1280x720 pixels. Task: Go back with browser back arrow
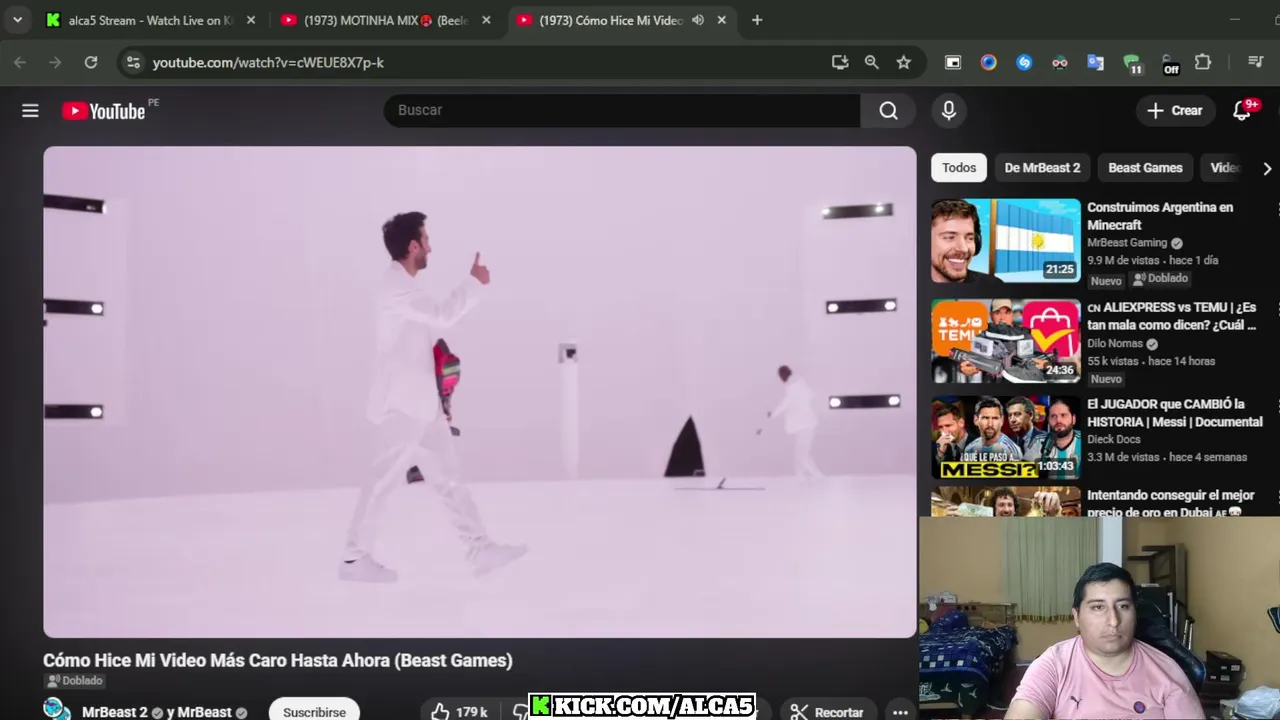click(x=20, y=62)
